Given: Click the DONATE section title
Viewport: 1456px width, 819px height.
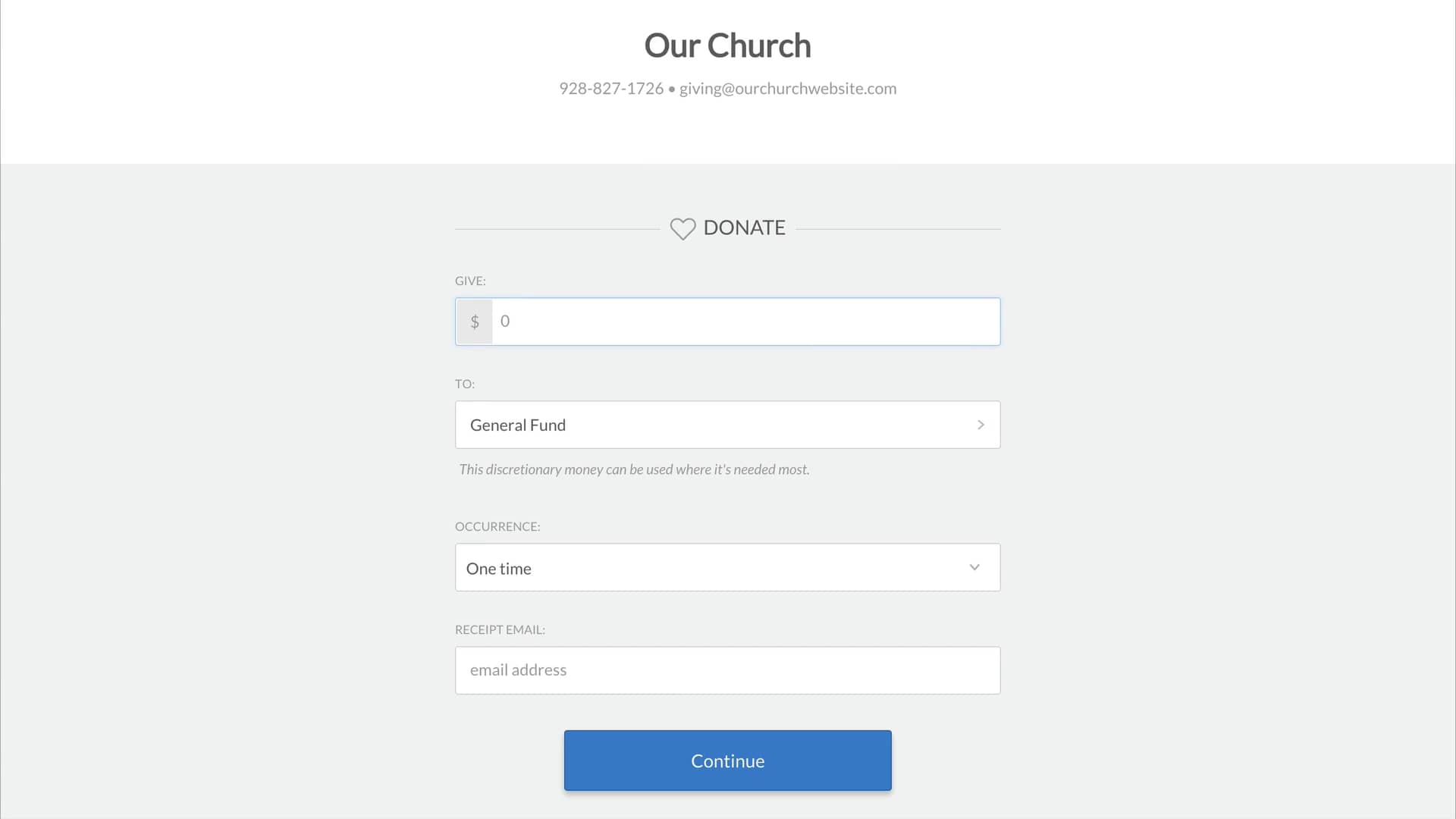Looking at the screenshot, I should tap(744, 227).
